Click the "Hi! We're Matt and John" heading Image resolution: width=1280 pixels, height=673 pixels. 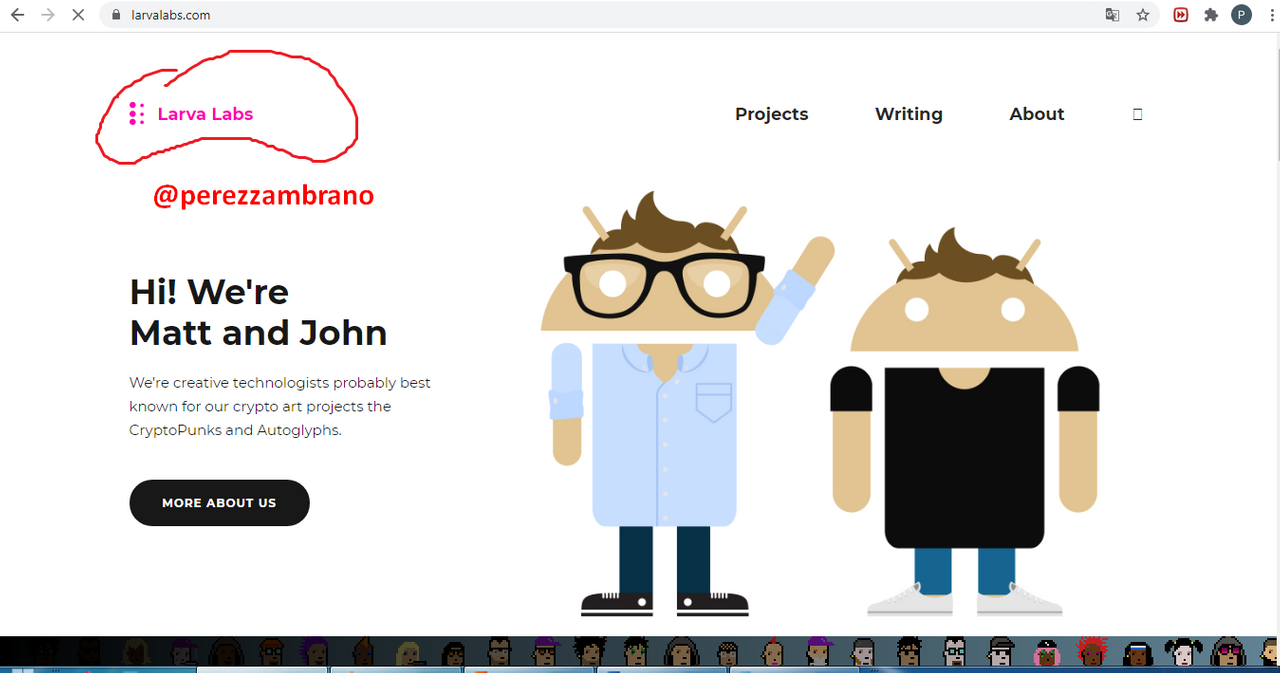click(x=258, y=312)
